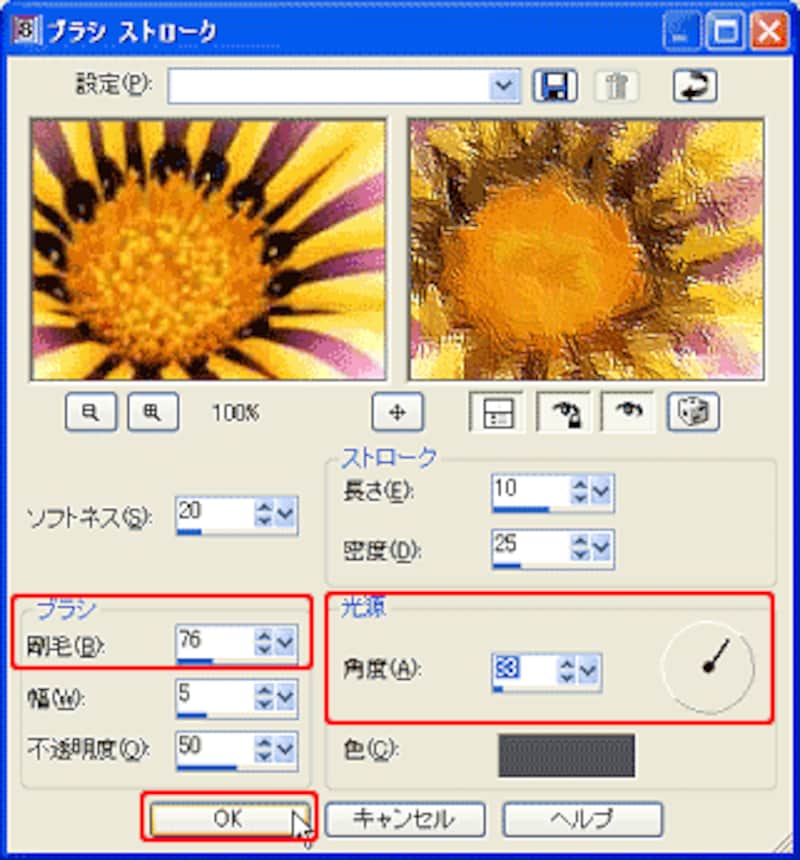This screenshot has width=800, height=860.
Task: Open the ソフトネス value slider dropdown
Action: [x=285, y=513]
